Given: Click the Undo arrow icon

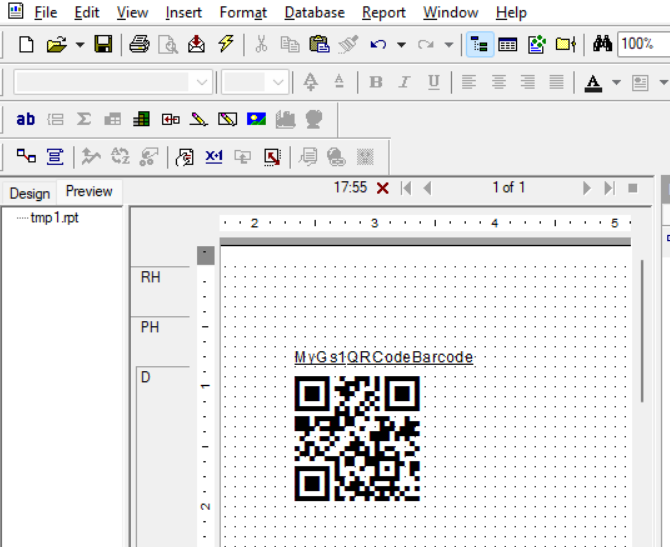Looking at the screenshot, I should tap(378, 44).
